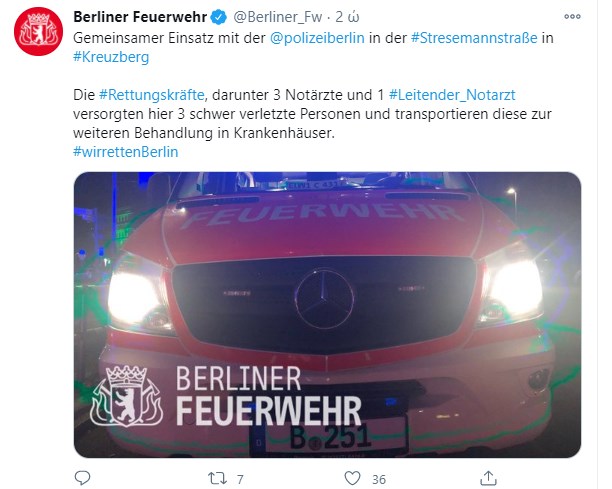Click the tweet body text about Notärzte
The width and height of the screenshot is (612, 489).
tap(312, 114)
